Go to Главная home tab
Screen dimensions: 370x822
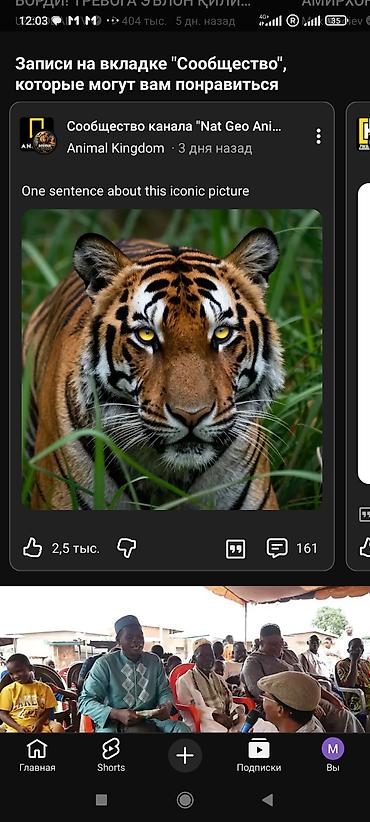(37, 756)
